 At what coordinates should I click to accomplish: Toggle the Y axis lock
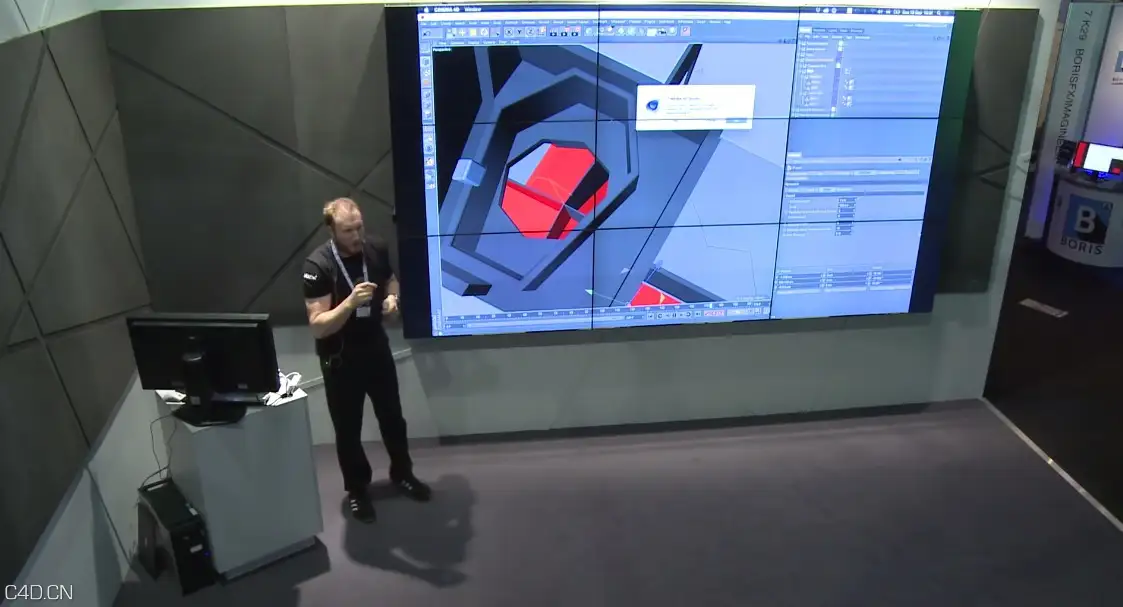tap(519, 32)
